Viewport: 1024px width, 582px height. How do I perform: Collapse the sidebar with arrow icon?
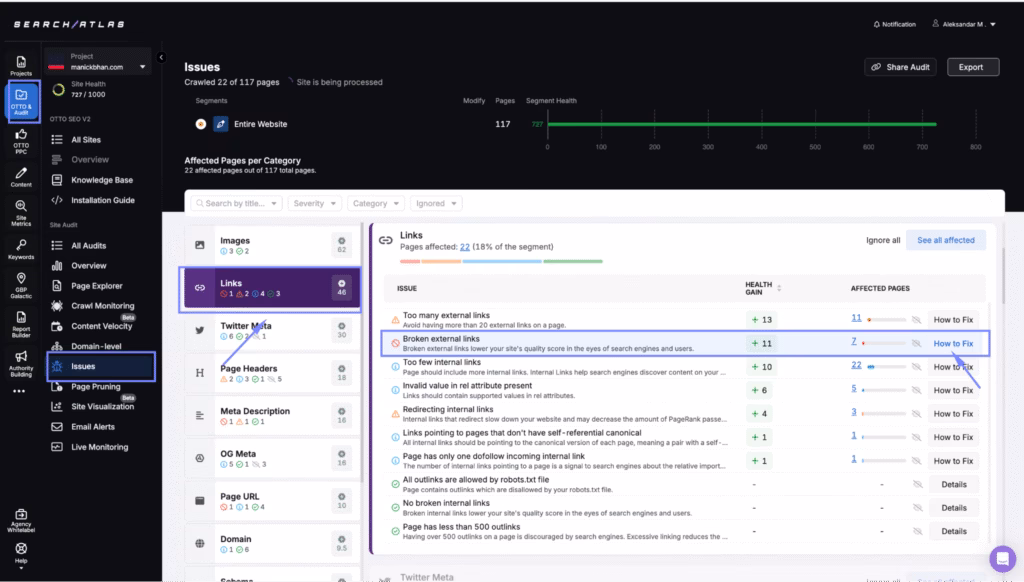click(x=162, y=57)
